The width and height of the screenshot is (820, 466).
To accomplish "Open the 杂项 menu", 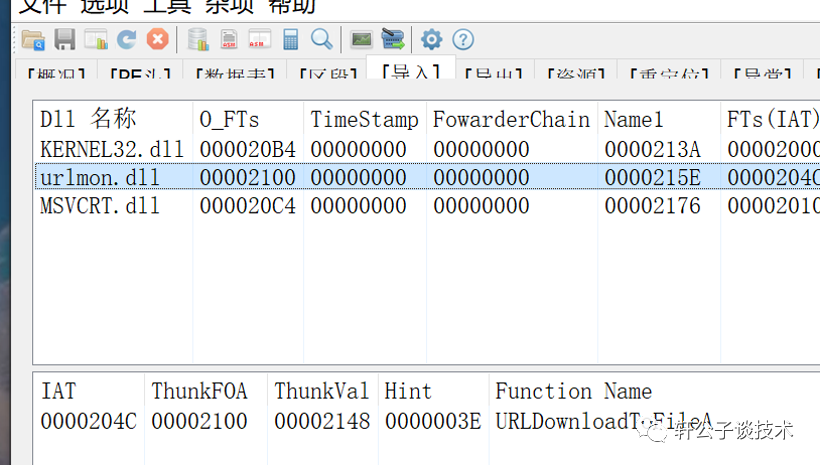I will (x=229, y=6).
